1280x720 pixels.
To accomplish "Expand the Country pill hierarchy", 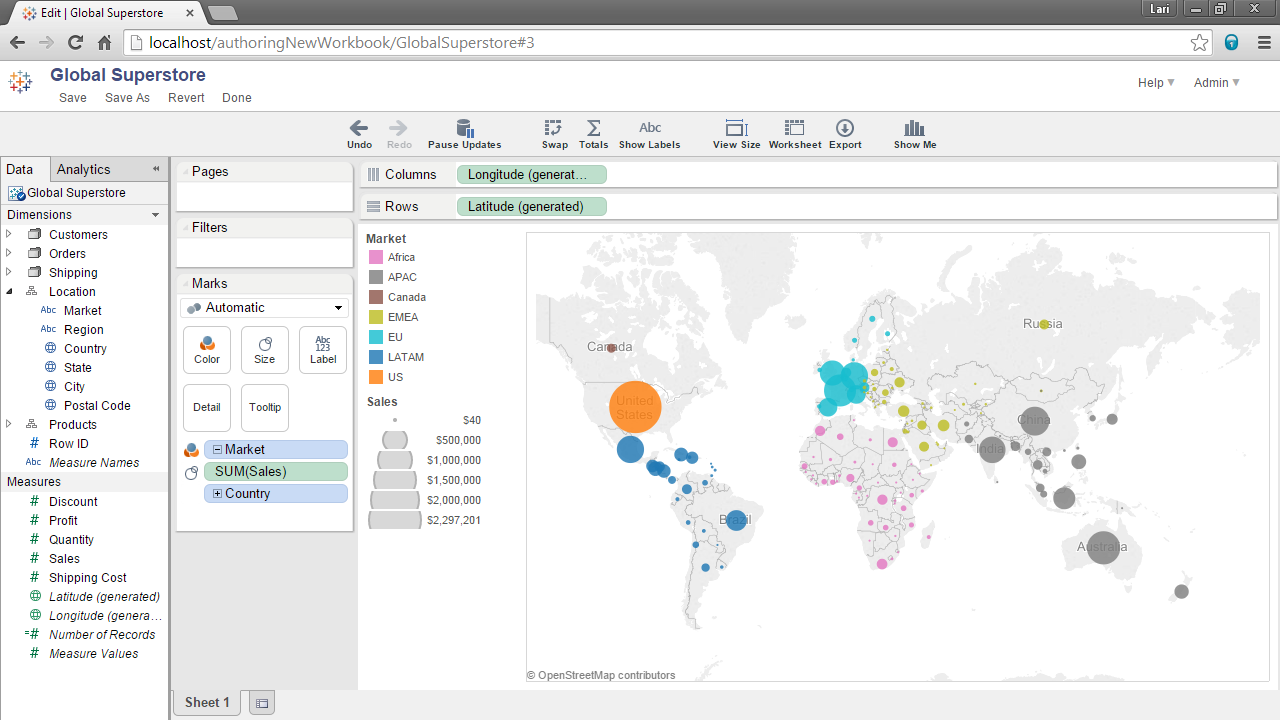I will (217, 494).
